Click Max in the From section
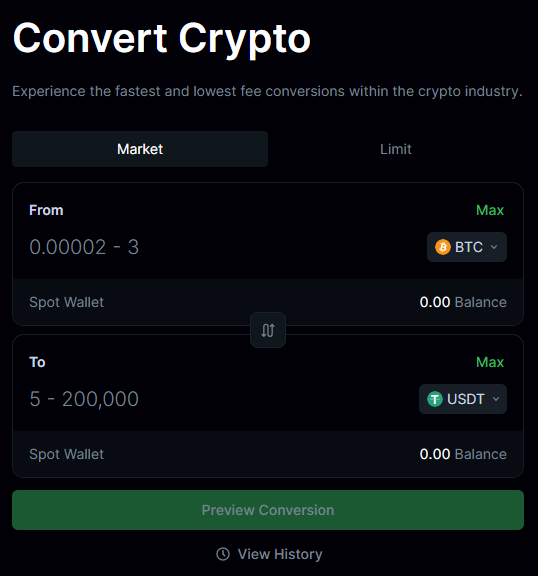This screenshot has width=538, height=576. (490, 210)
